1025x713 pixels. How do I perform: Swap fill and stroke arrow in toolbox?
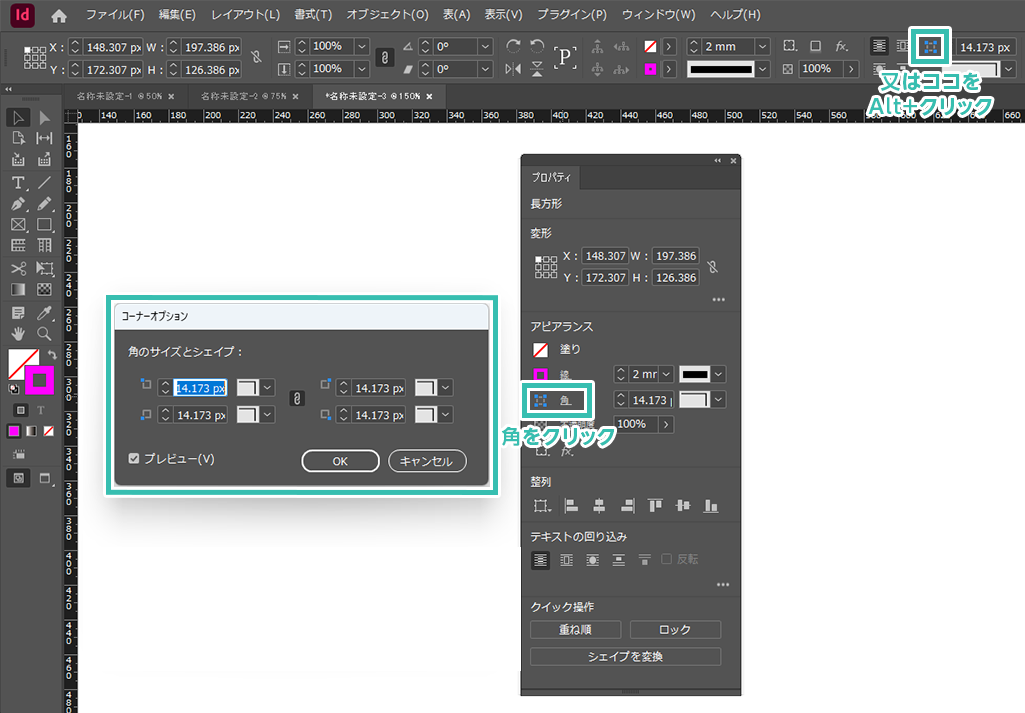coord(52,355)
